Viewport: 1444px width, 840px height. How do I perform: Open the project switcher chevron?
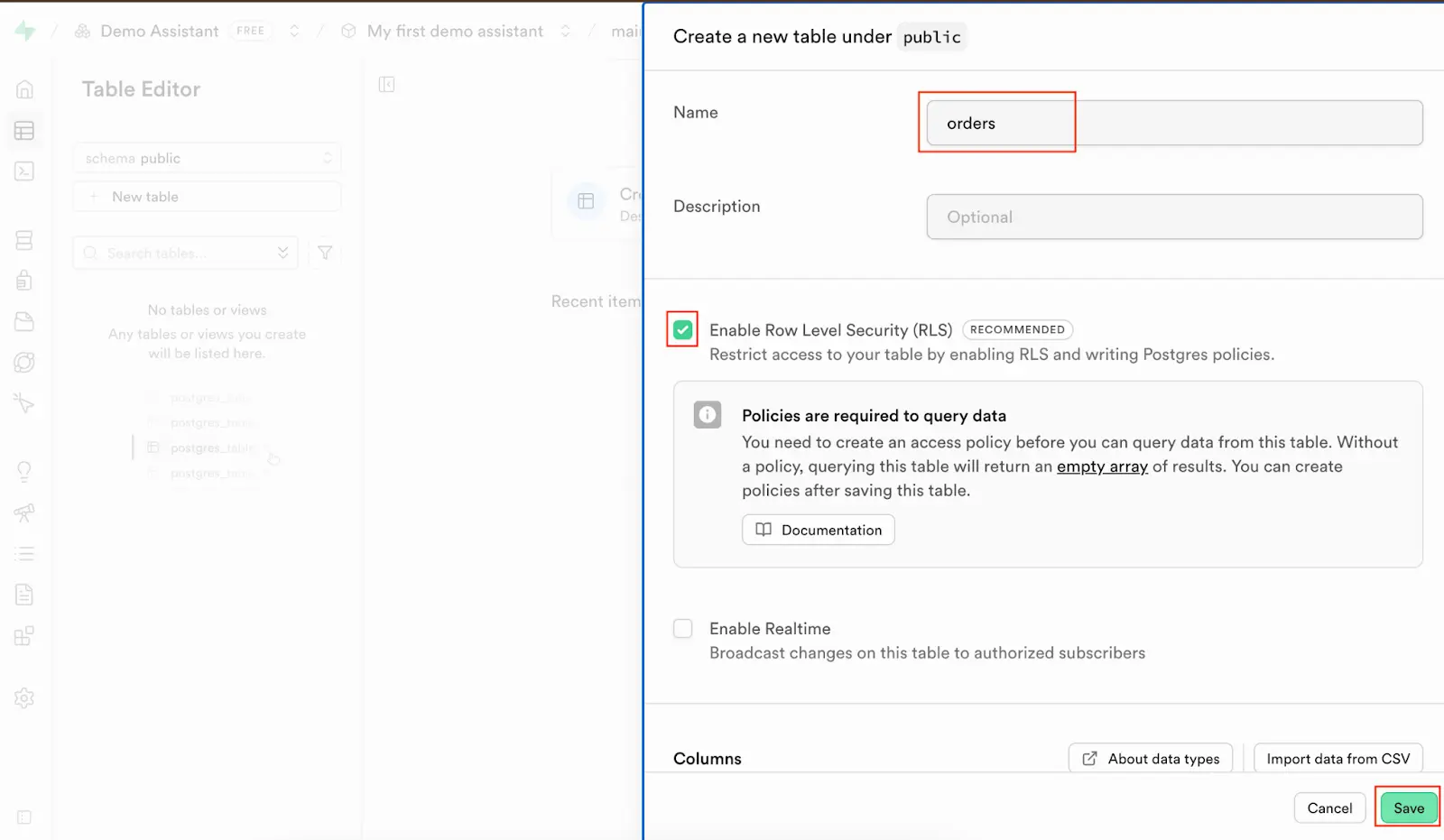pyautogui.click(x=566, y=32)
